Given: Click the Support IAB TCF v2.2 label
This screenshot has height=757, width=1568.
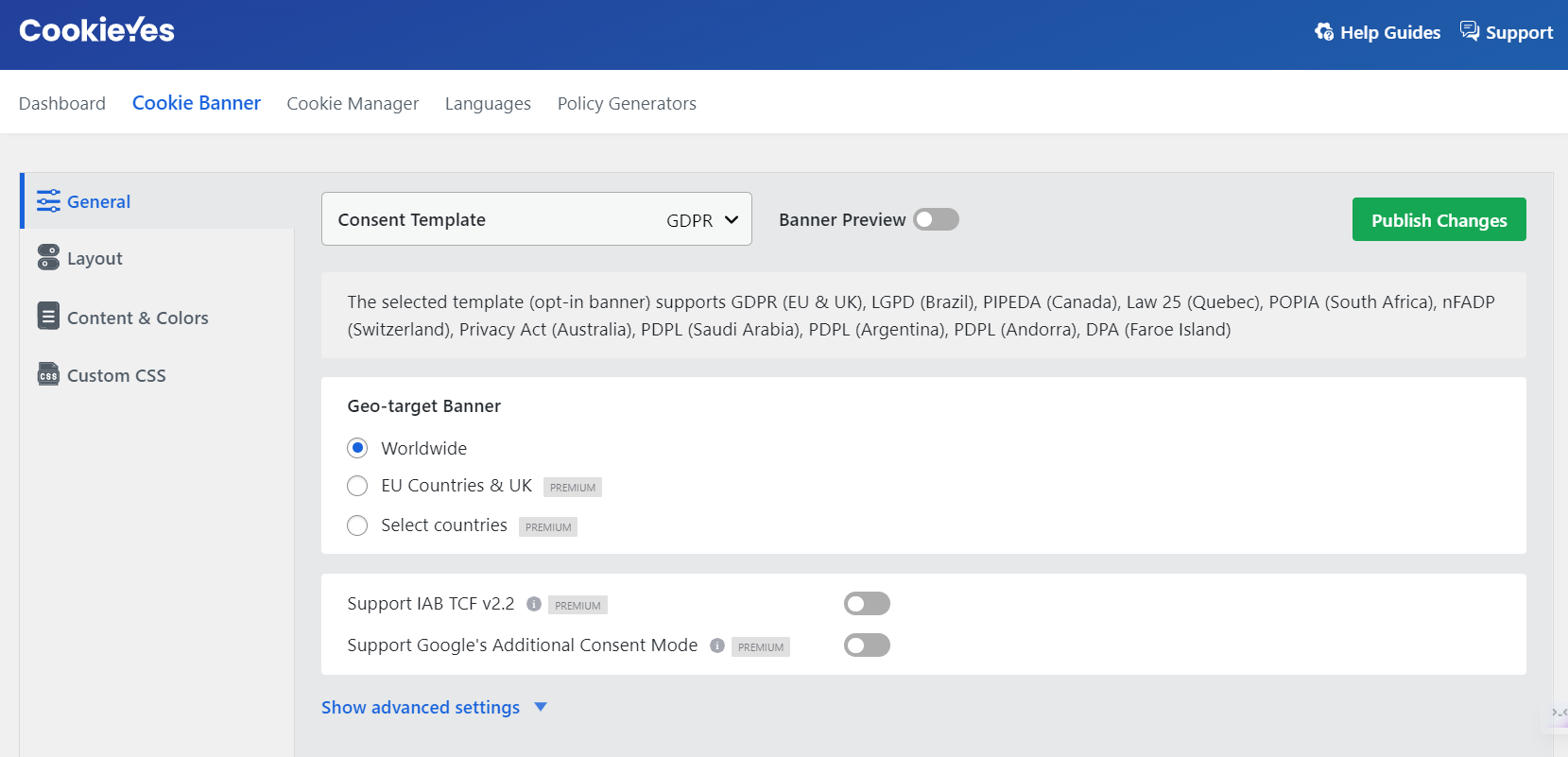Looking at the screenshot, I should pyautogui.click(x=431, y=604).
